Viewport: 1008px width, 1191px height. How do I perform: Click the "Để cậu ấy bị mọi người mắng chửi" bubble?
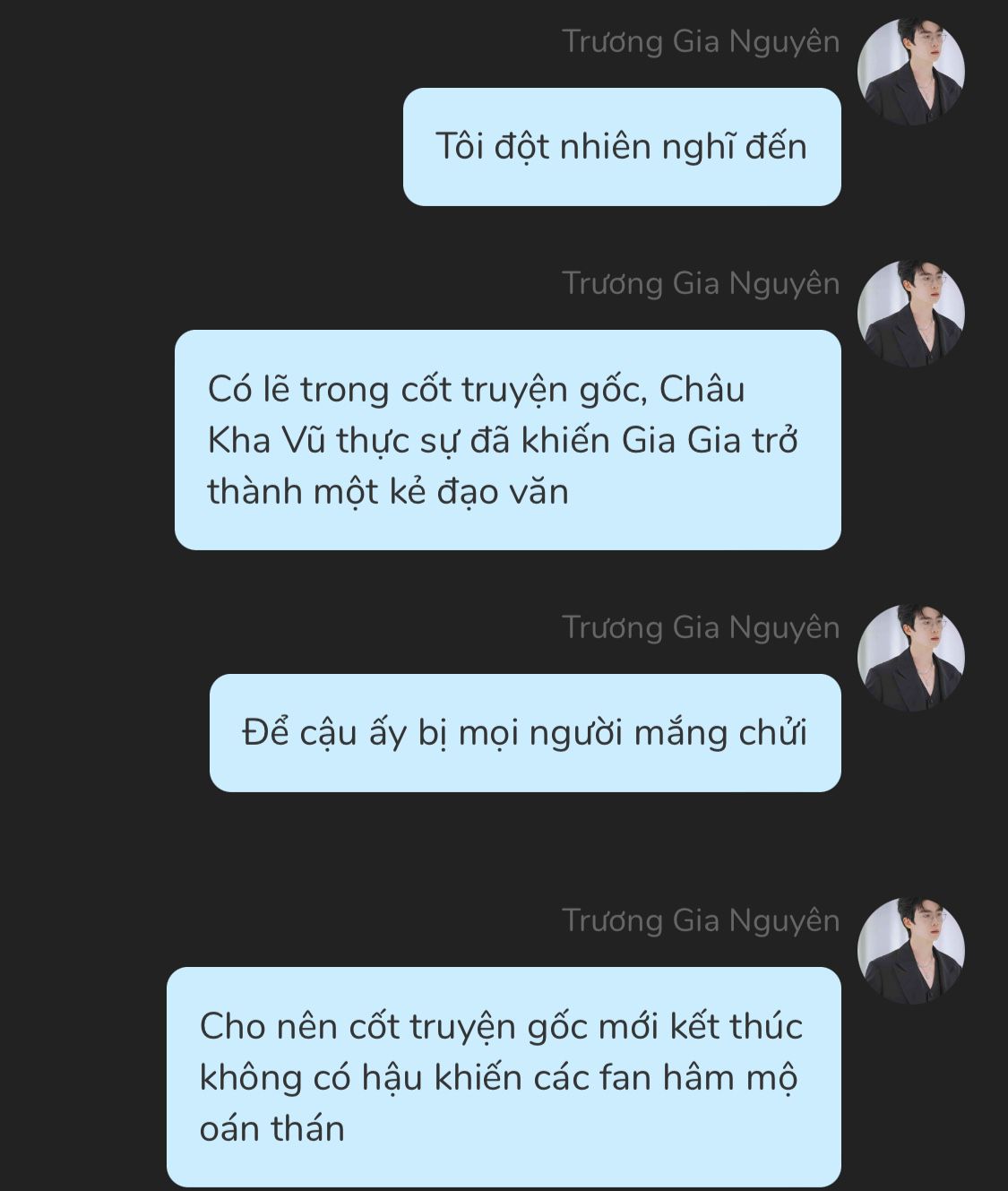click(x=525, y=733)
